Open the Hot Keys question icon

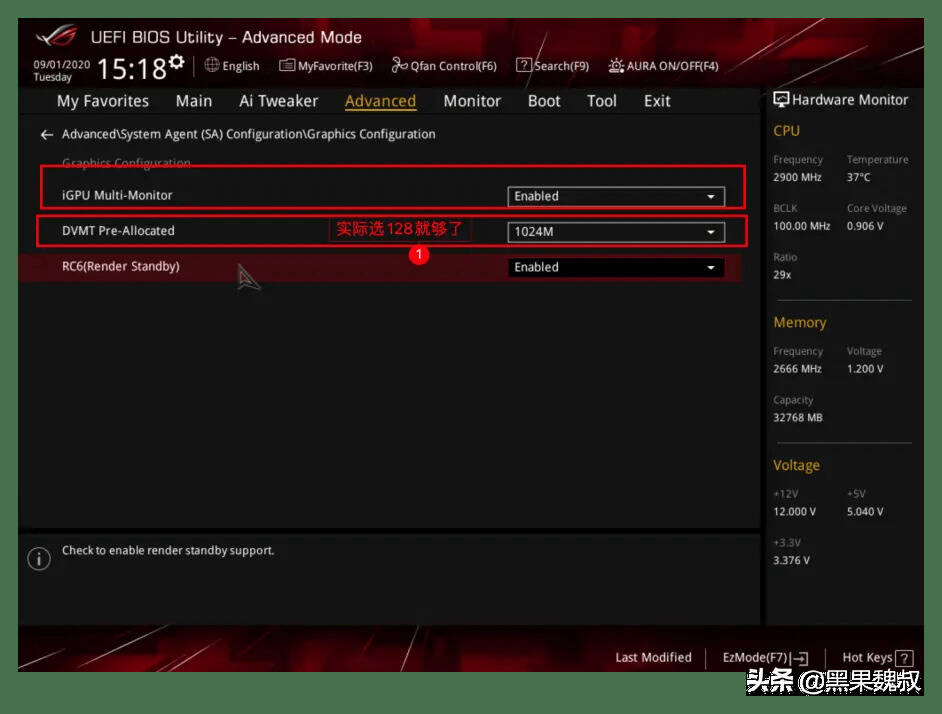(904, 658)
